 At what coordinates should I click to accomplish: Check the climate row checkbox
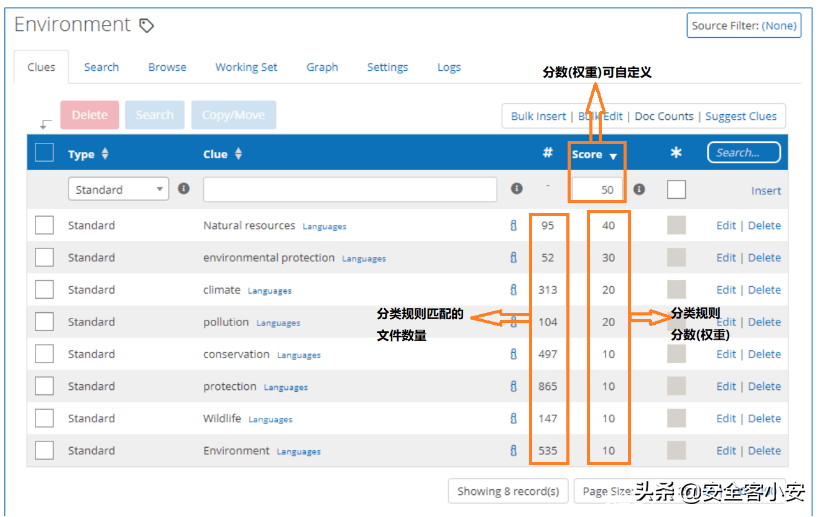pyautogui.click(x=44, y=290)
